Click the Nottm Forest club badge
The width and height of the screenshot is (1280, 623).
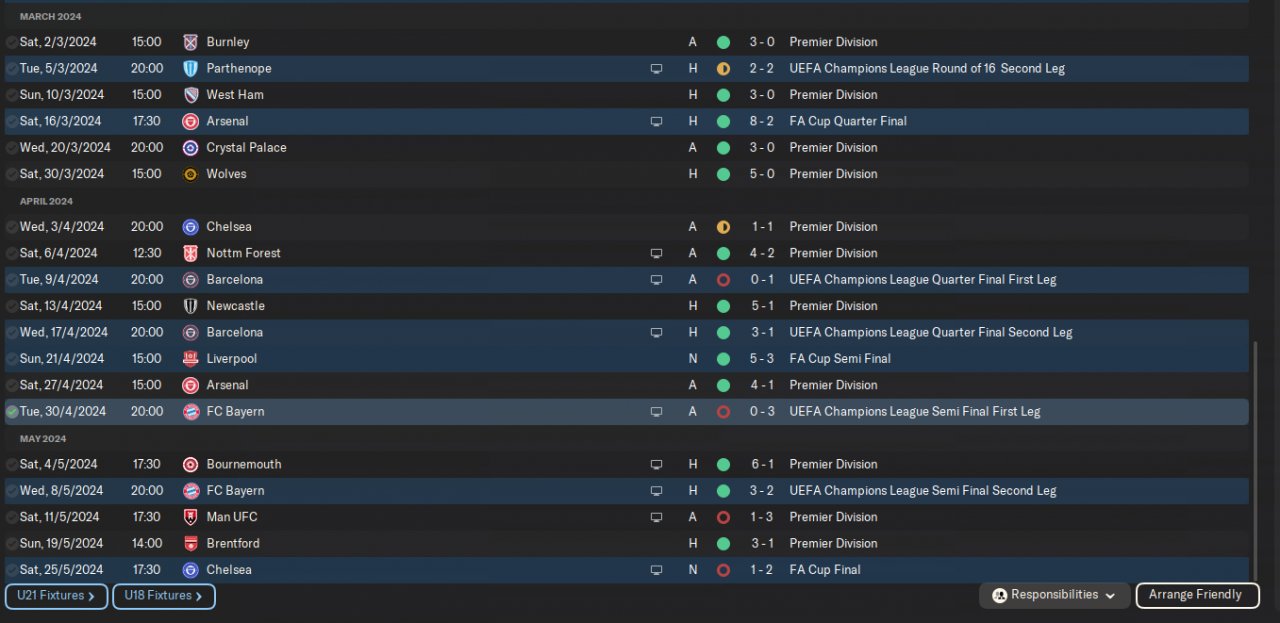coord(191,253)
